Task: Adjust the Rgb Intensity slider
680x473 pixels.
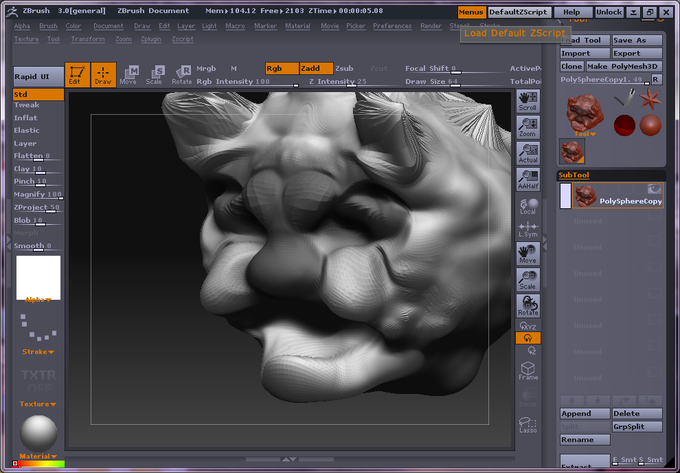Action: (247, 82)
